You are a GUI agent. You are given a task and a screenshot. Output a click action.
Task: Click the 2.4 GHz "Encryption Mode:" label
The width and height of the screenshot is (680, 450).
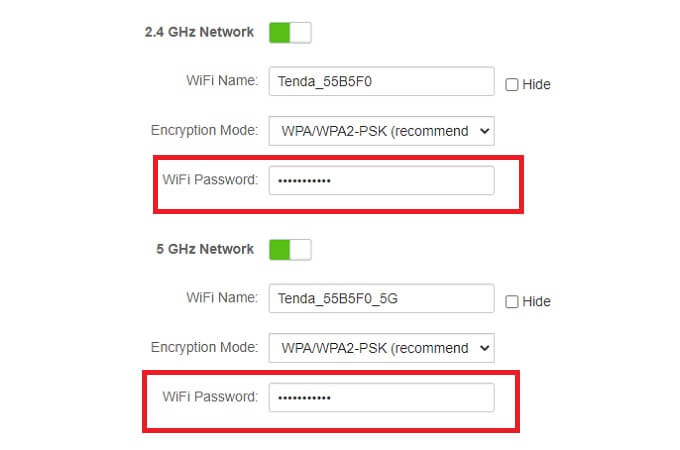click(x=204, y=131)
